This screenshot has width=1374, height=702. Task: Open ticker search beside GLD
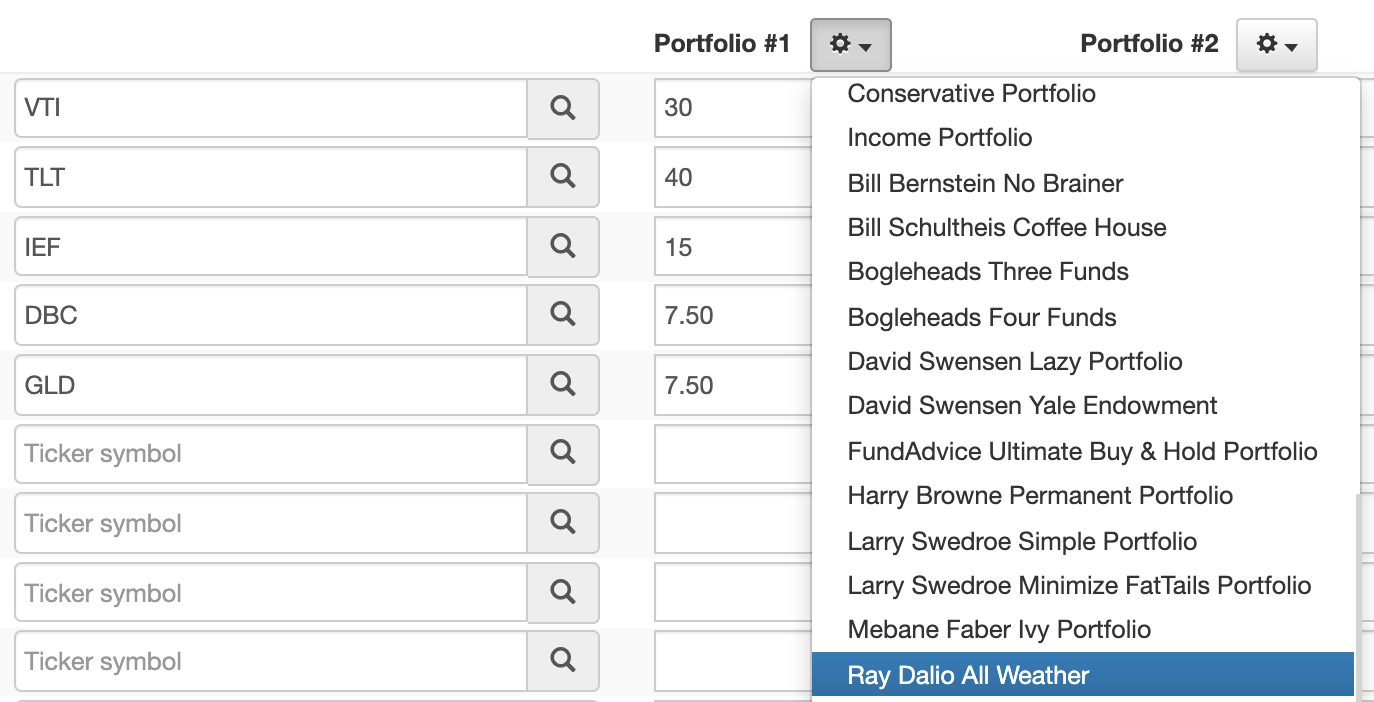[563, 384]
